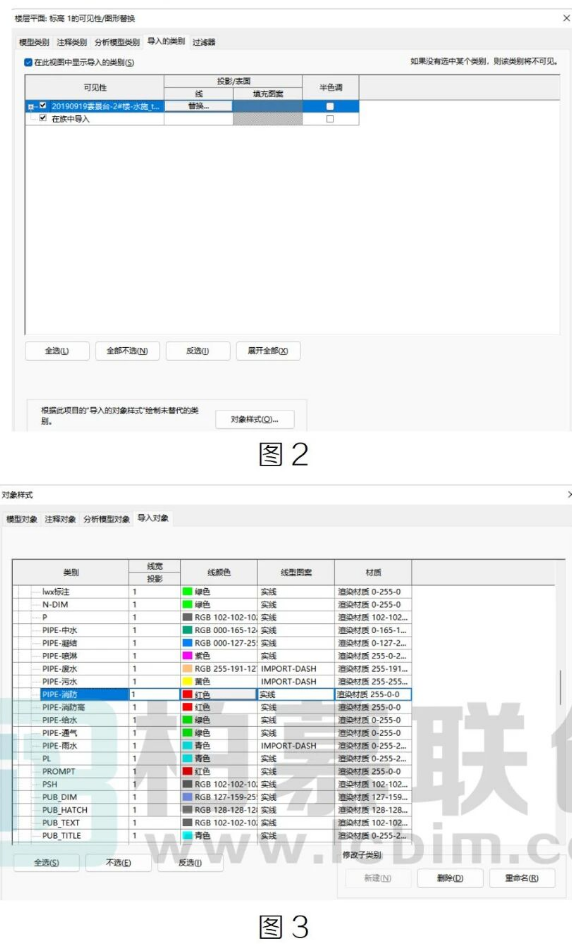
Task: Click color swatch of PIPE-中水 row
Action: point(187,630)
